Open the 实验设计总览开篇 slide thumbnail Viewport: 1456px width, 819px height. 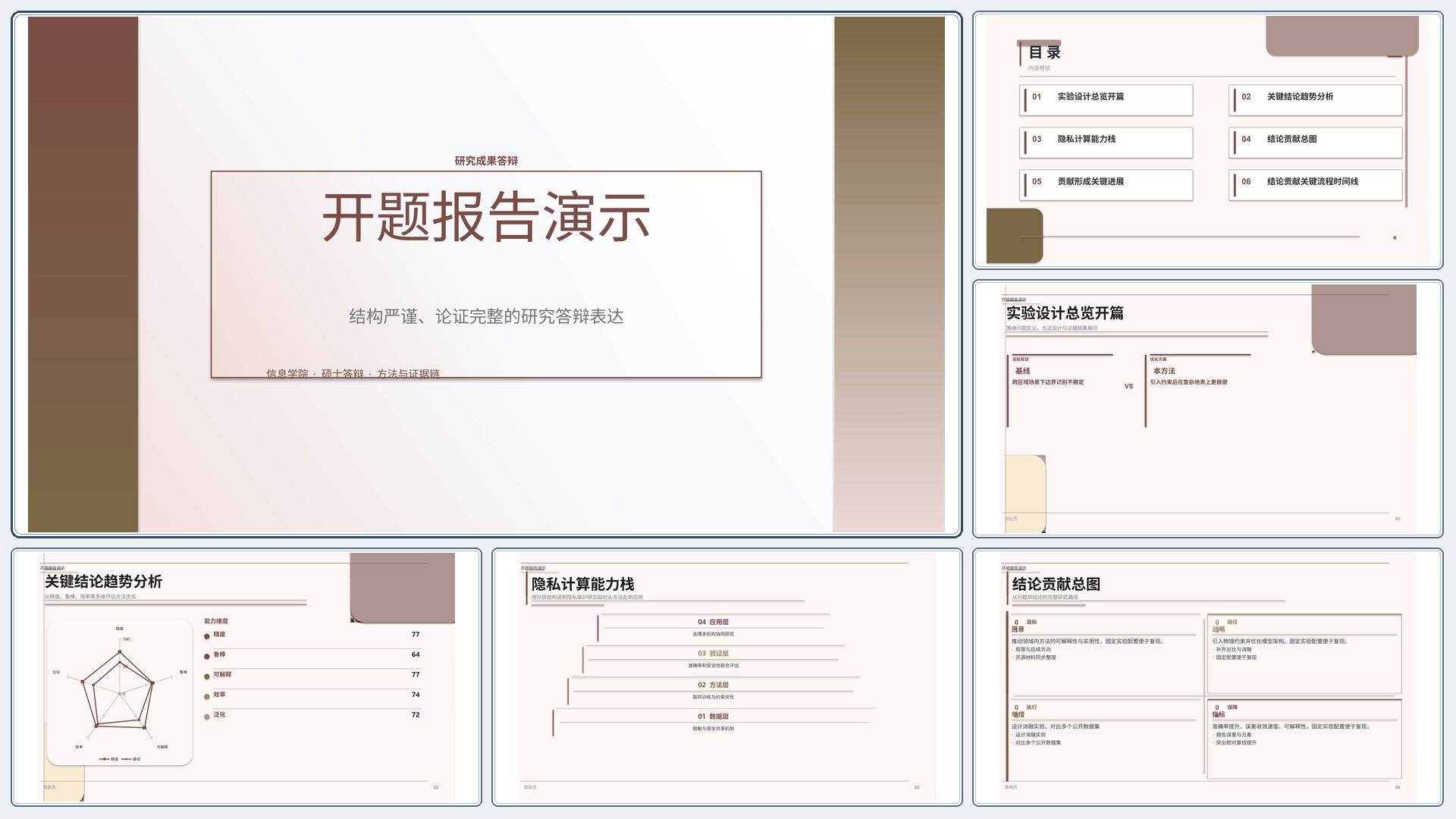click(x=1207, y=409)
